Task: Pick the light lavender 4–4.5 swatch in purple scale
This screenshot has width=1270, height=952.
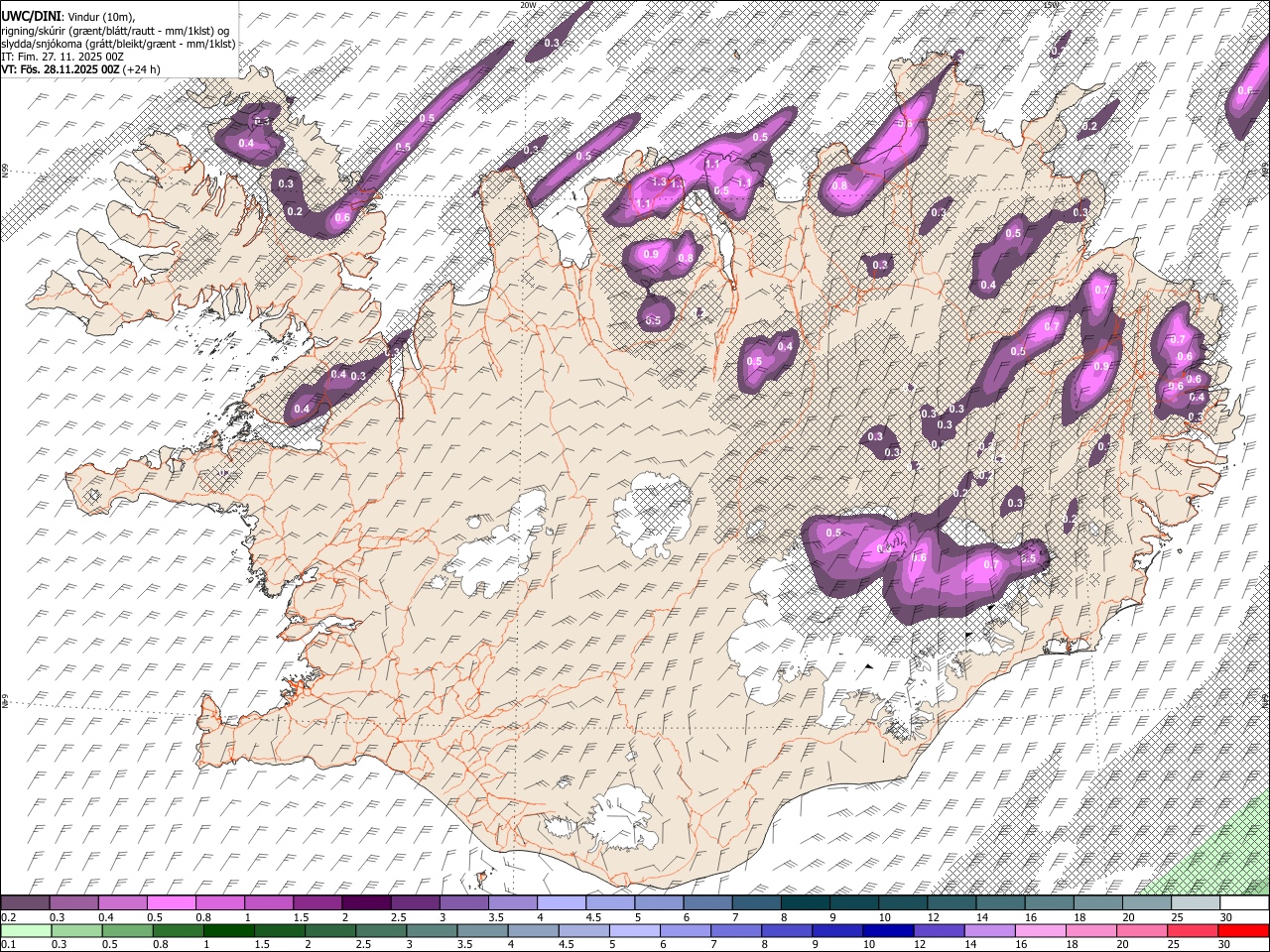Action: (x=562, y=903)
